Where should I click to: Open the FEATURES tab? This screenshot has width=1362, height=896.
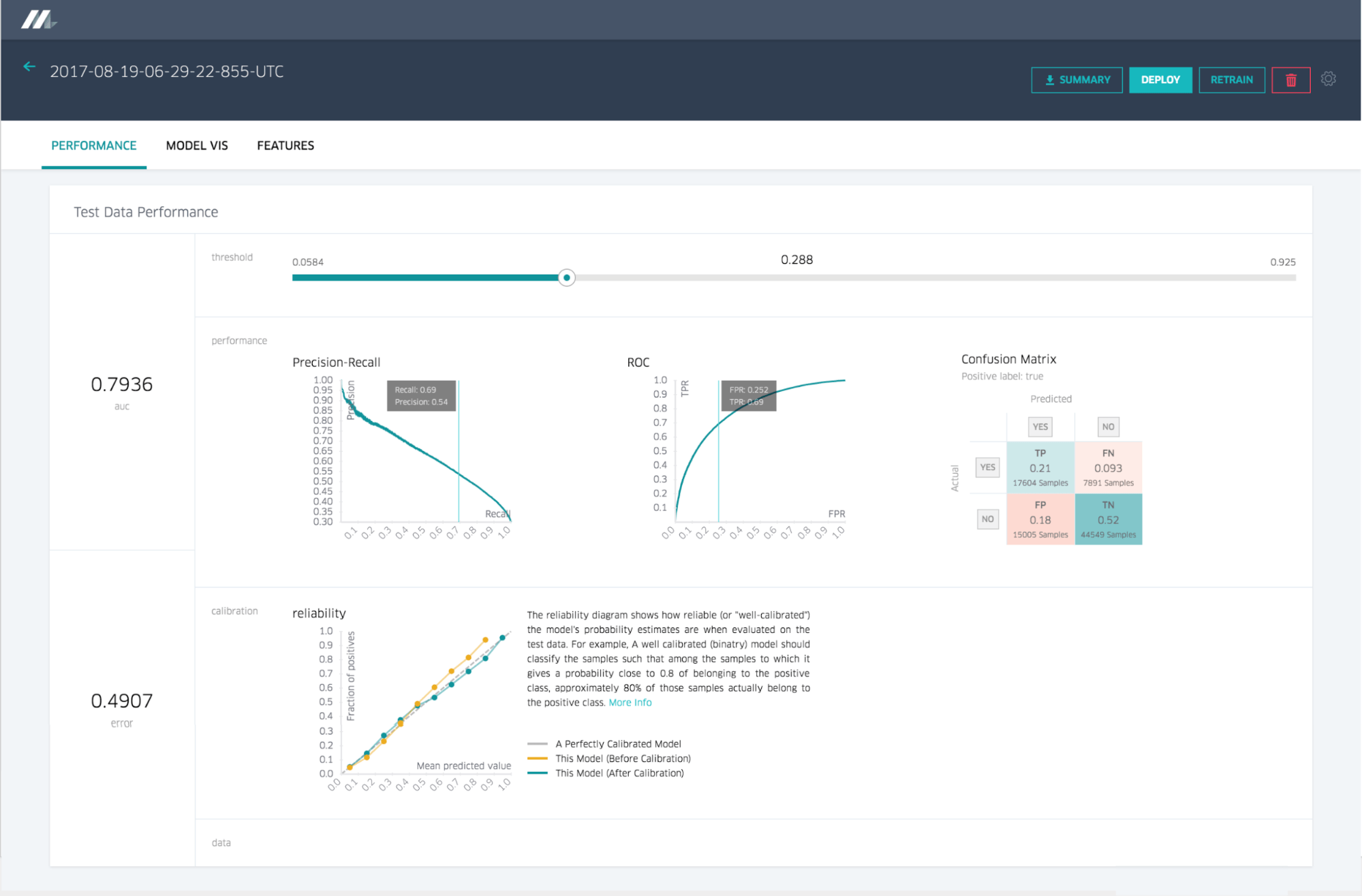[285, 145]
